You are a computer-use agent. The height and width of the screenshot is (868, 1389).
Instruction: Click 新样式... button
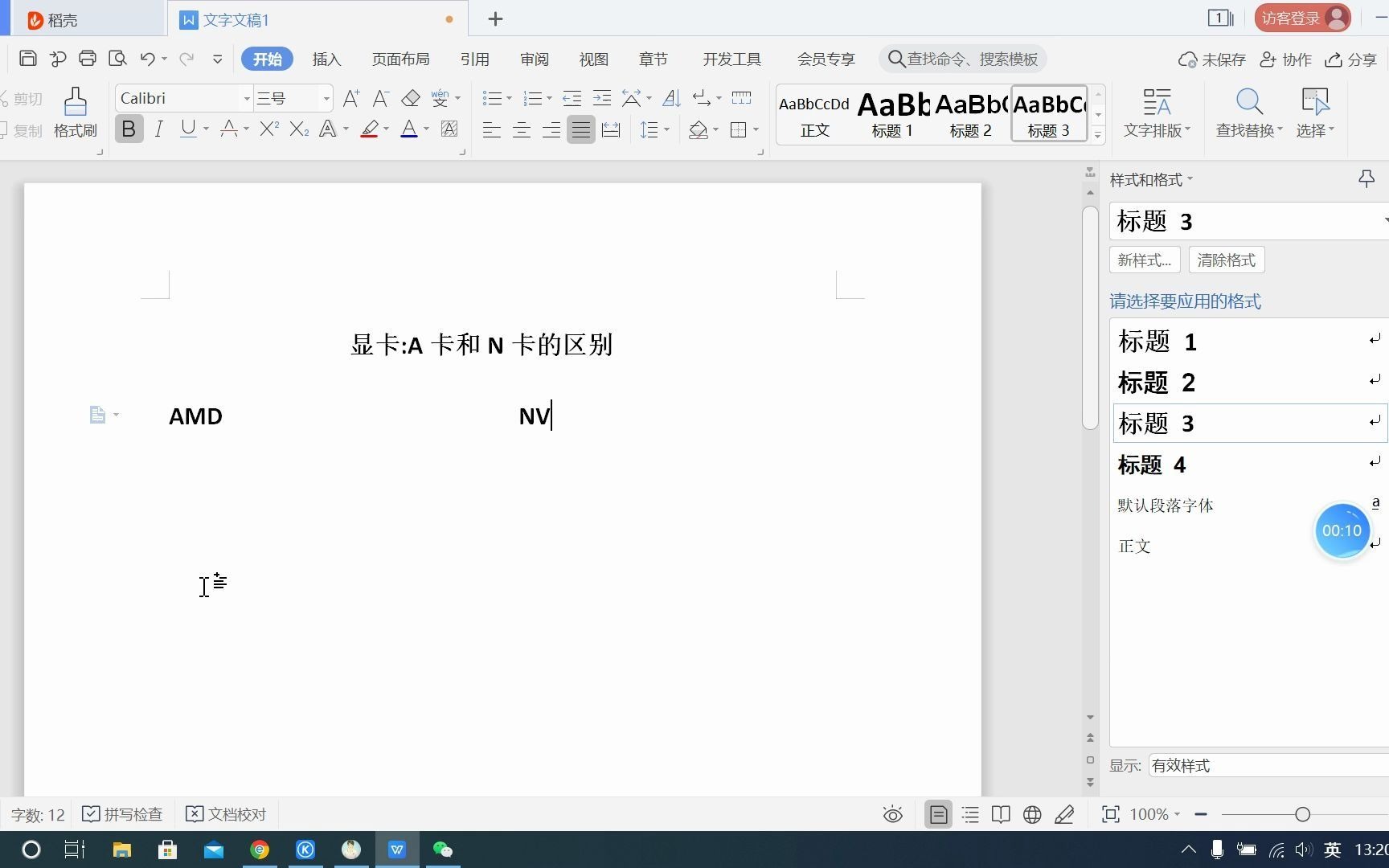[x=1144, y=260]
